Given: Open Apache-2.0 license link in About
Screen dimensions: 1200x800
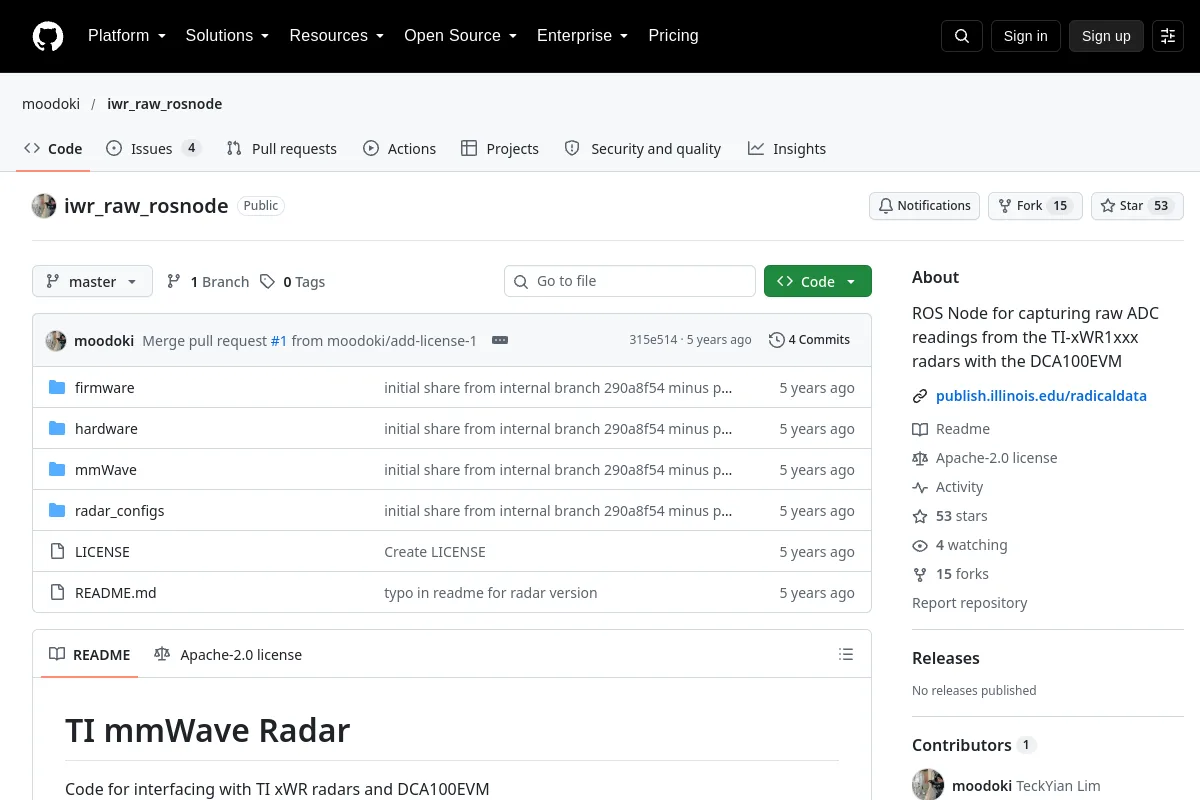Looking at the screenshot, I should point(985,458).
